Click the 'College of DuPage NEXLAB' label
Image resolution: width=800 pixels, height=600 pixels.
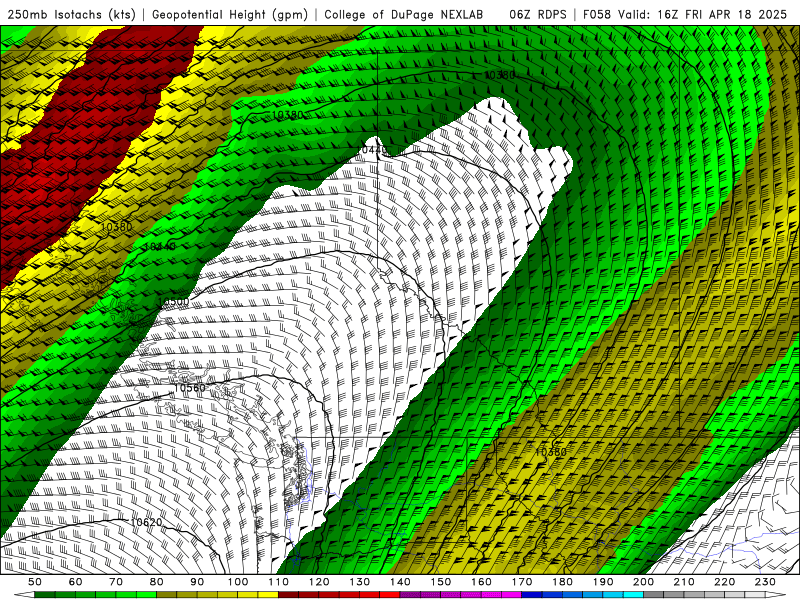click(404, 15)
